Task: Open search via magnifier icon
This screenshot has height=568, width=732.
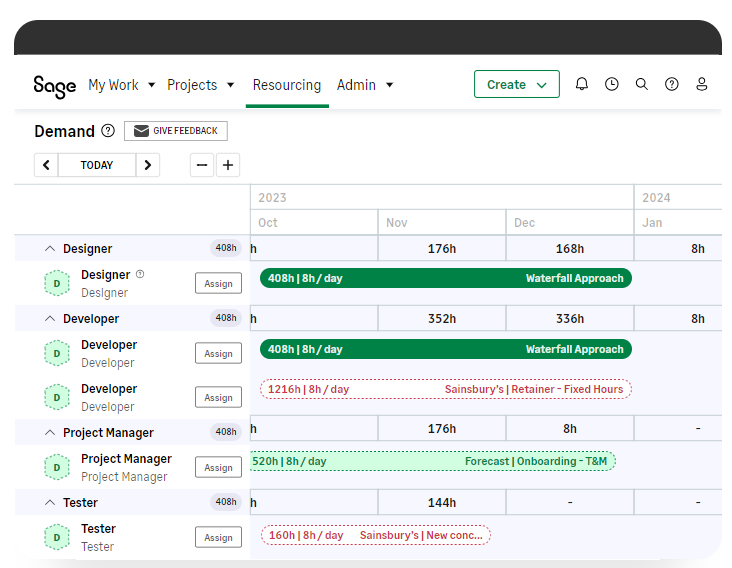Action: click(642, 85)
